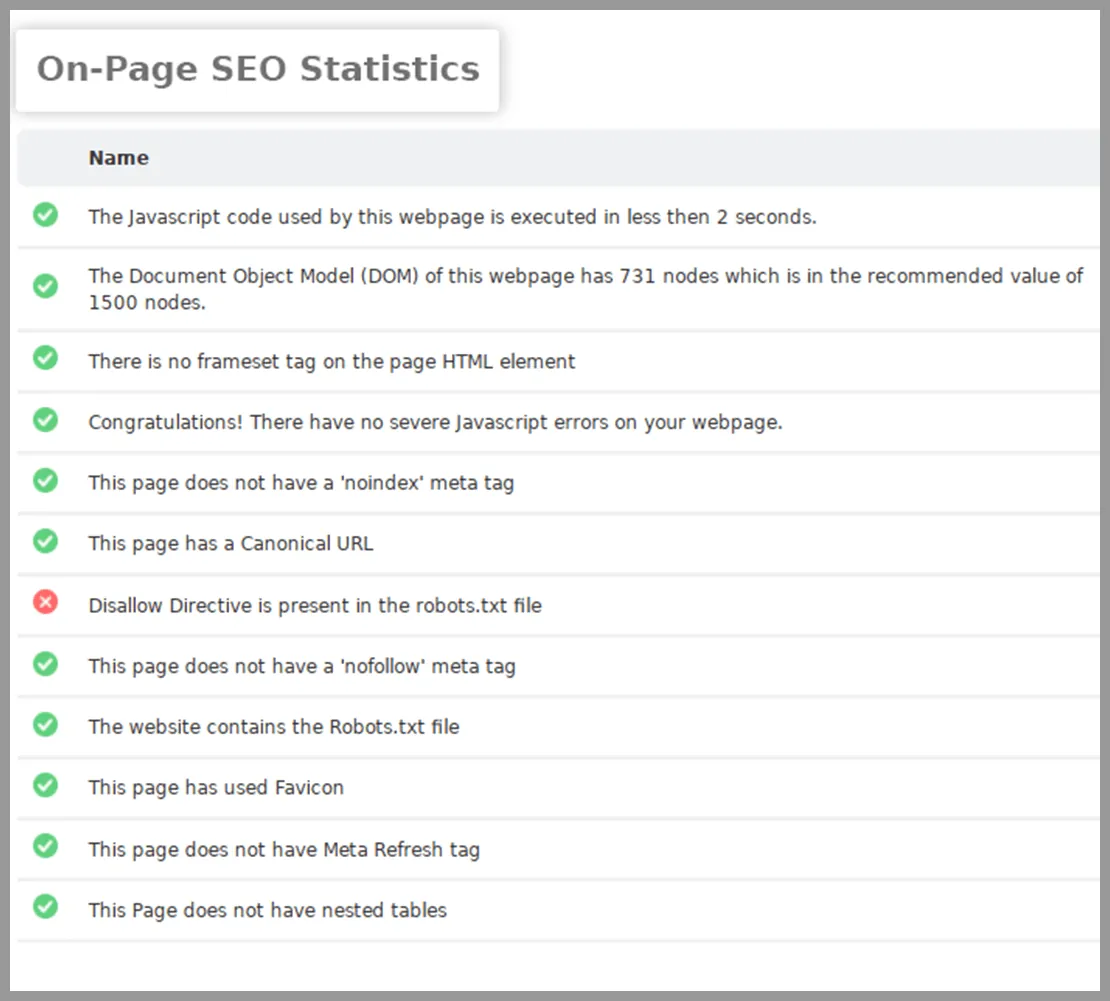
Task: Click red cross icon beside Disallow Directive row
Action: pos(45,602)
